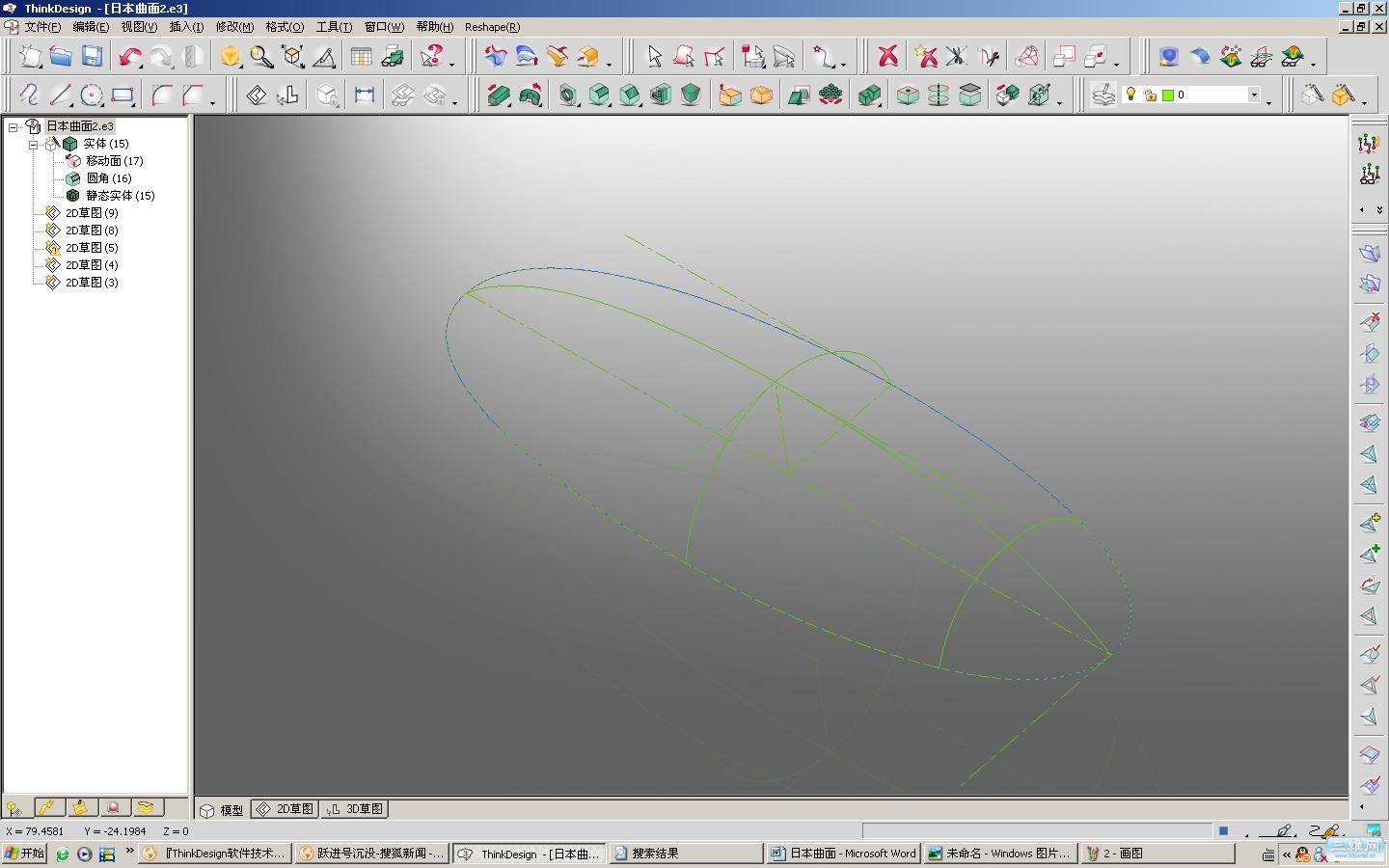Open 搜索结果 taskbar window
This screenshot has width=1389, height=868.
pyautogui.click(x=686, y=854)
